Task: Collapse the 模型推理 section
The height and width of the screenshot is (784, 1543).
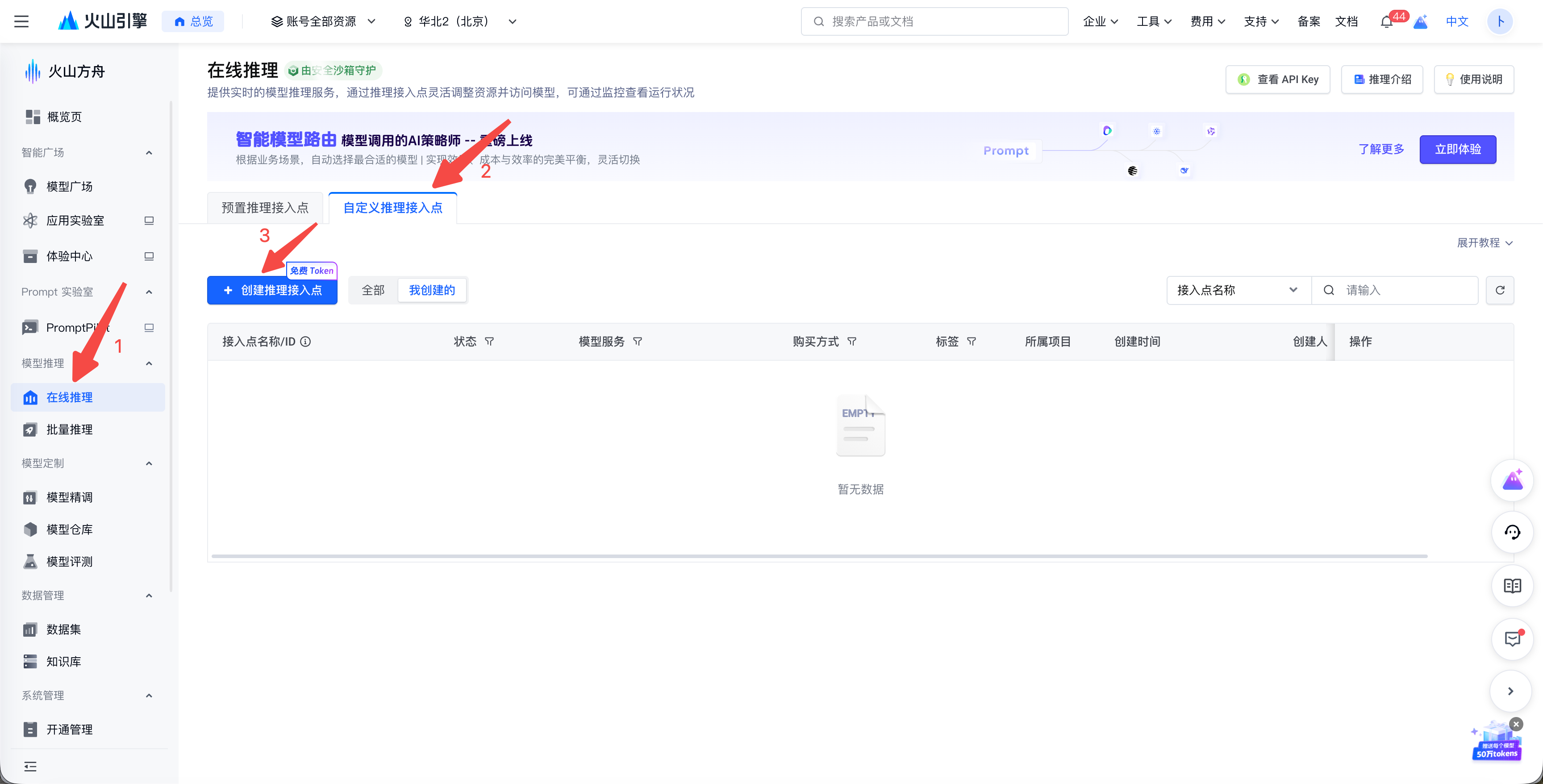Action: [x=149, y=363]
